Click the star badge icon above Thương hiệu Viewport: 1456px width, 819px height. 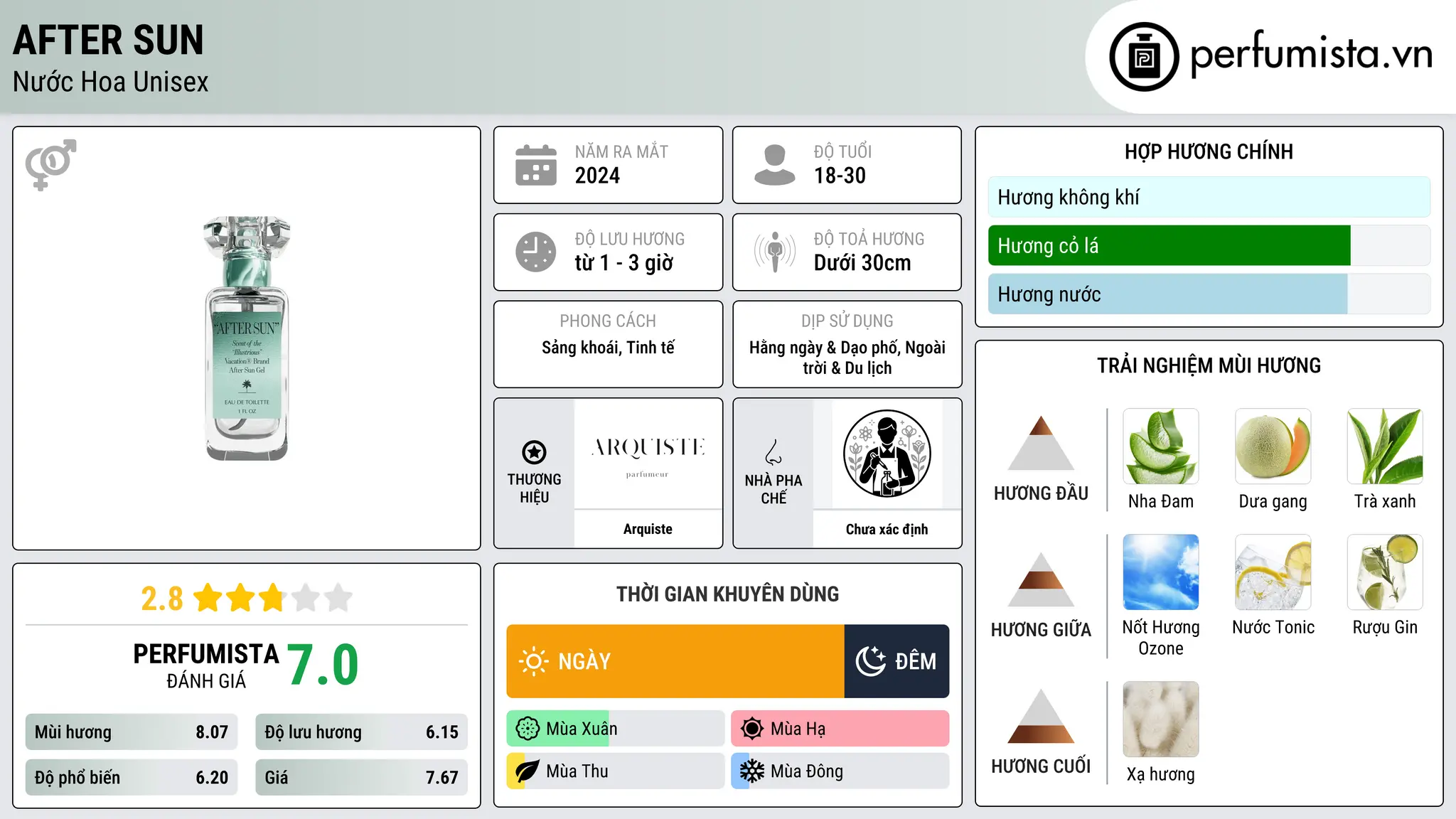pos(534,452)
